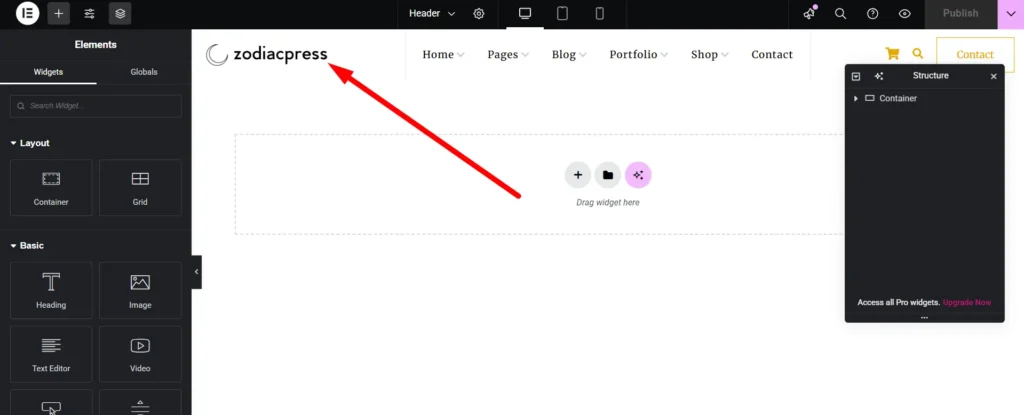Click the Elementor logo icon
This screenshot has width=1024, height=415.
(x=27, y=14)
